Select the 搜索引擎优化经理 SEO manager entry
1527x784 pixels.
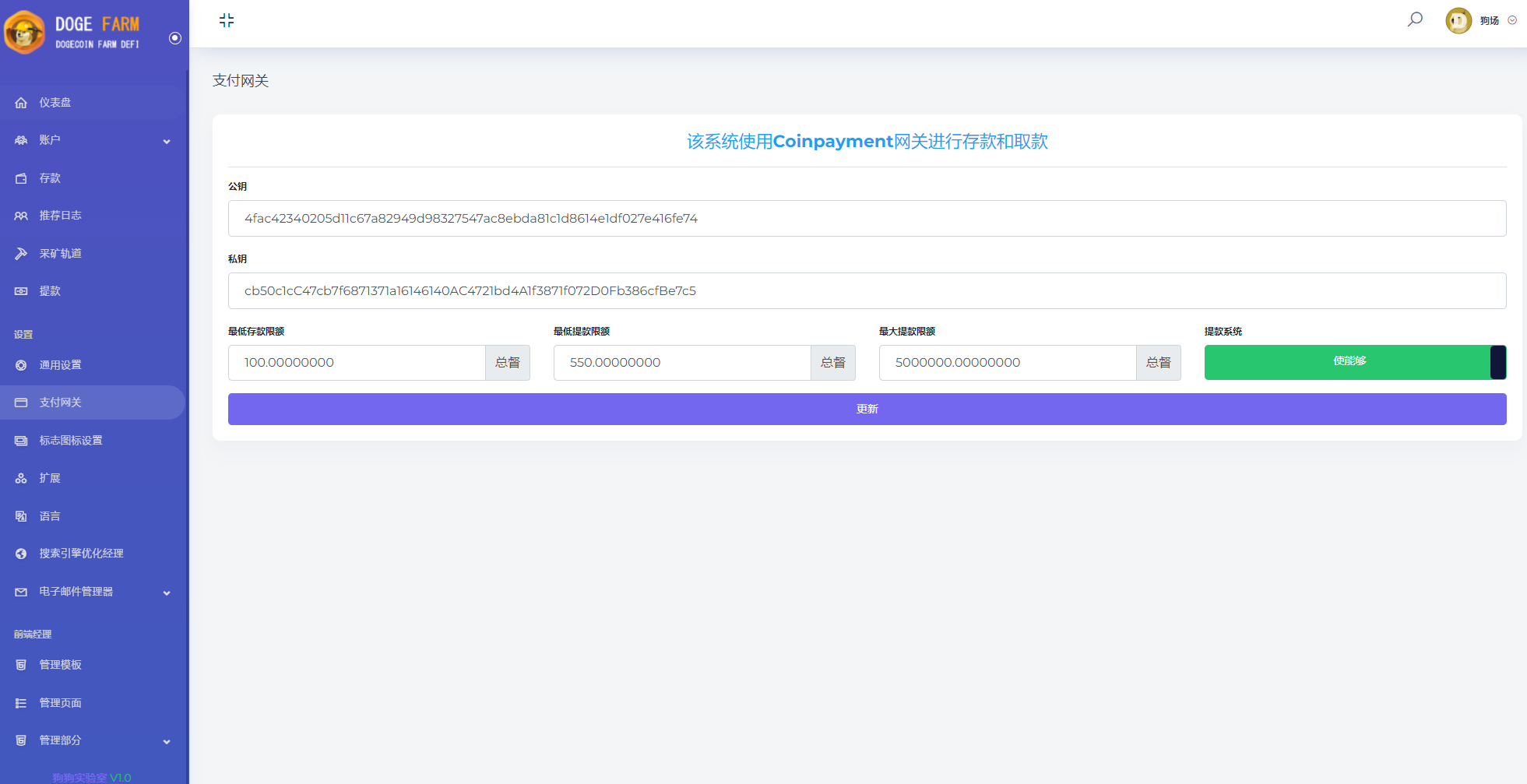[x=21, y=554]
